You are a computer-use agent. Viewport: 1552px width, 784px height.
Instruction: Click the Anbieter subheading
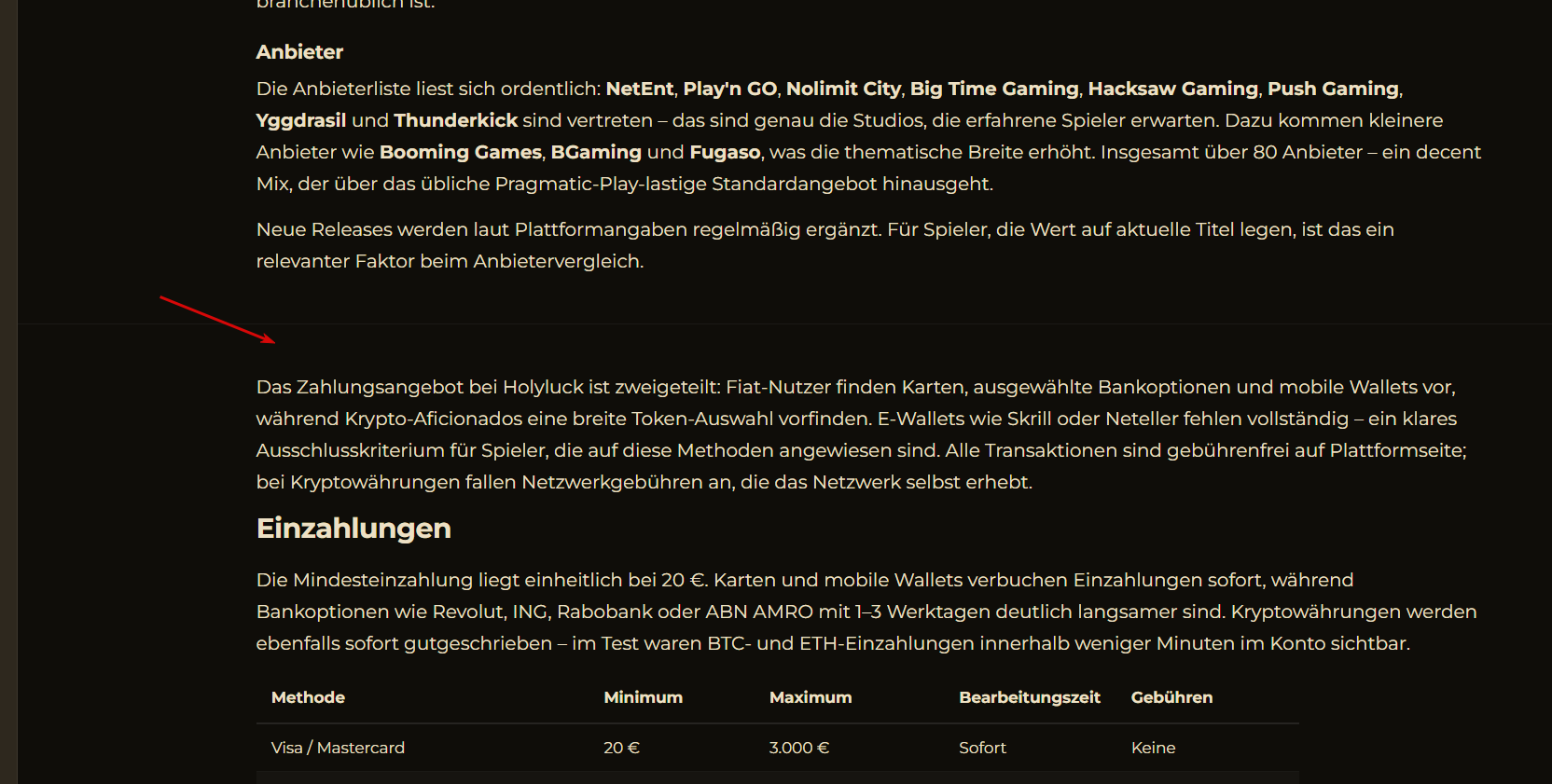pos(299,52)
